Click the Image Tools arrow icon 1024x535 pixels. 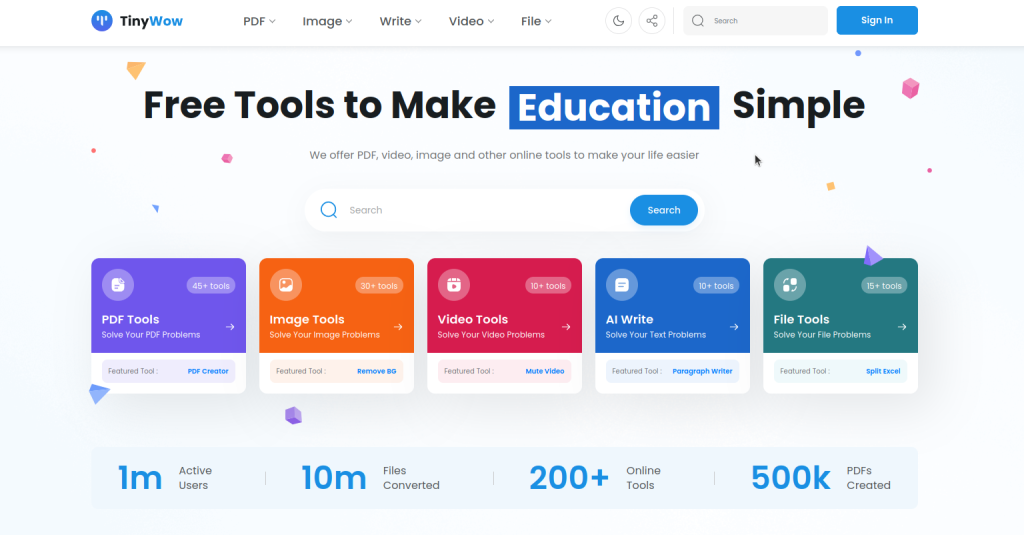click(398, 327)
